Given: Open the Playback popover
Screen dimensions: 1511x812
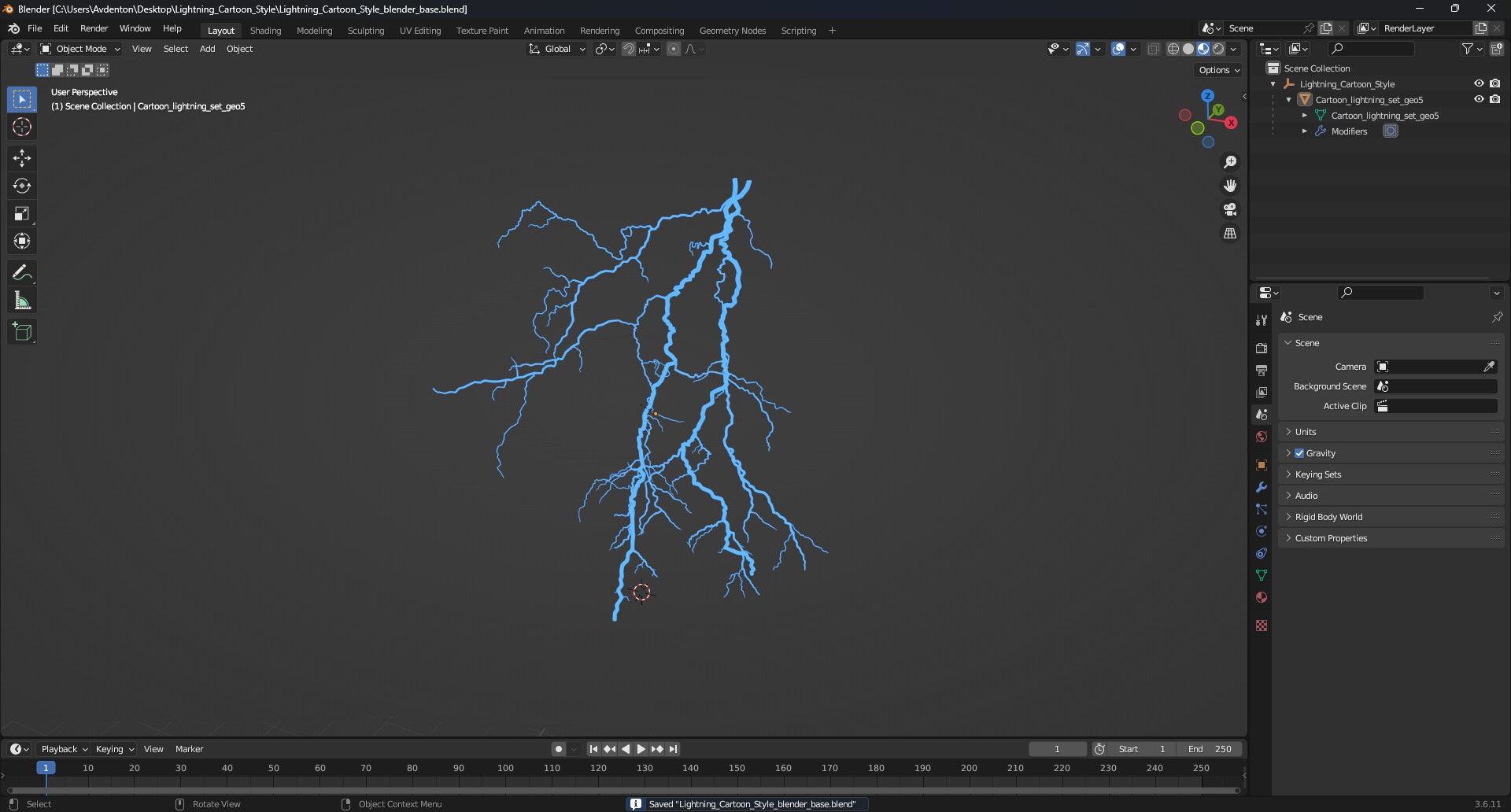Looking at the screenshot, I should 64,749.
